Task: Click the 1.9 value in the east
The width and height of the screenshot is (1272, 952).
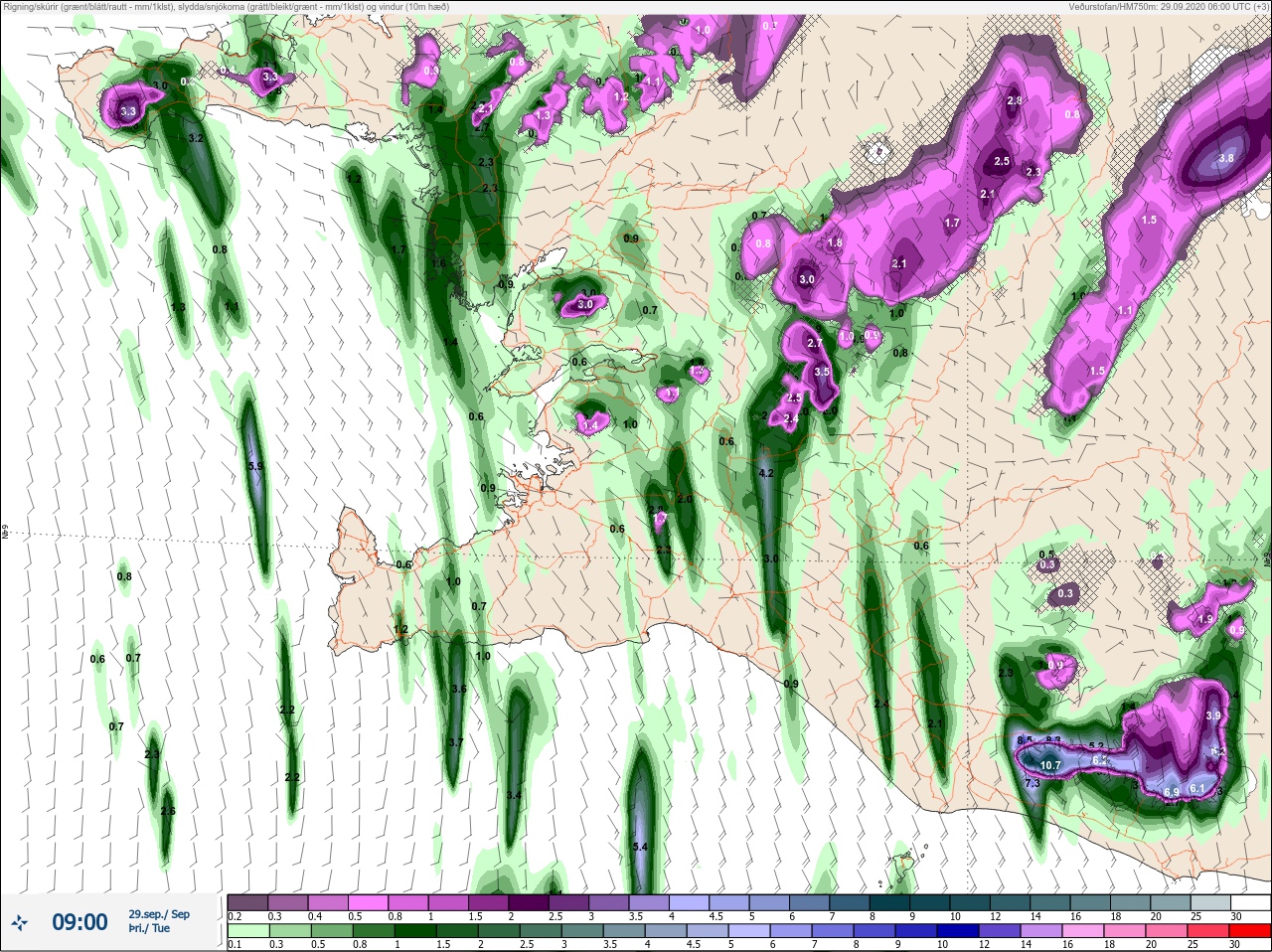Action: coord(1206,619)
